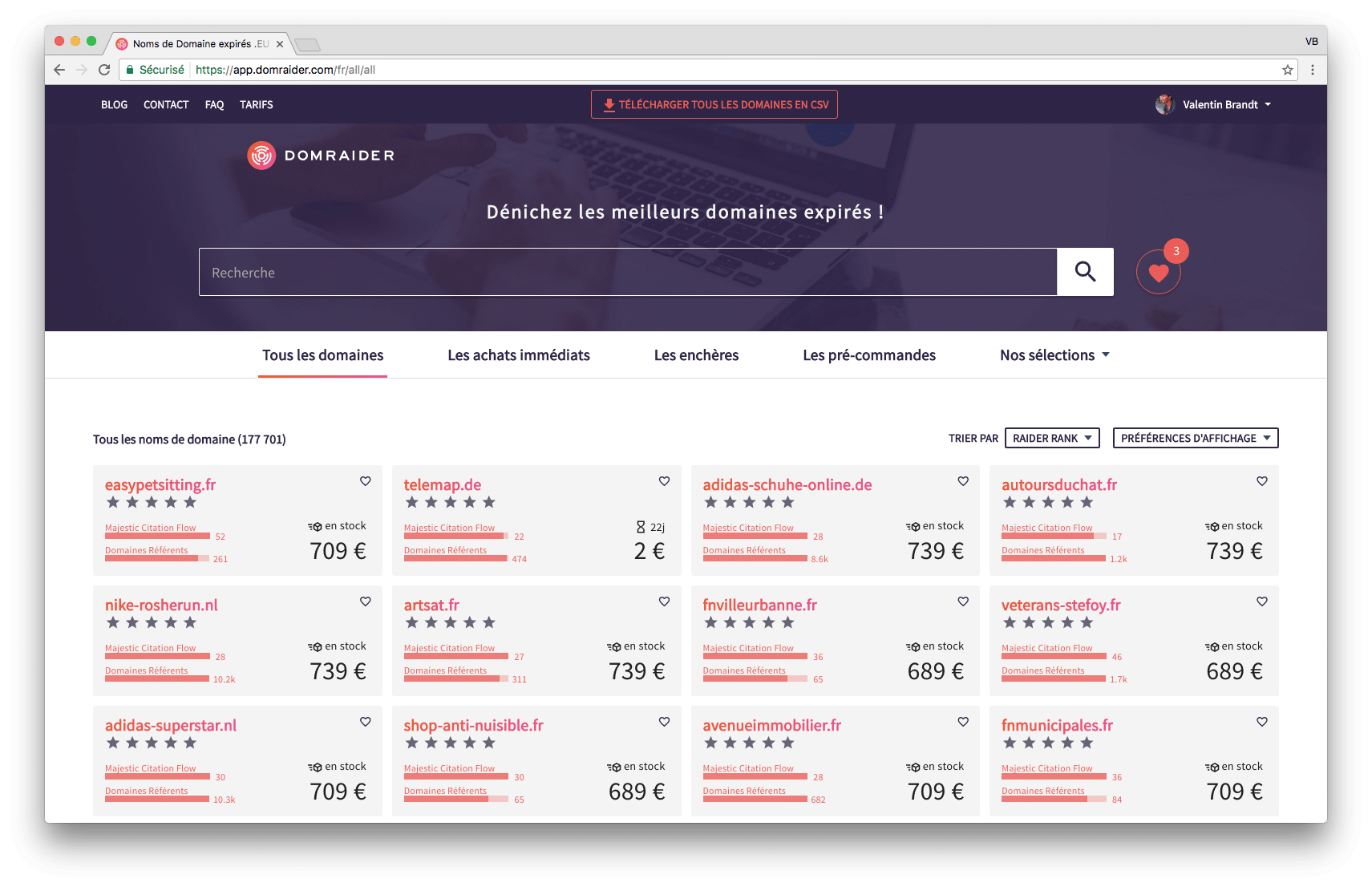
Task: Open telemap.de domain link
Action: (443, 484)
